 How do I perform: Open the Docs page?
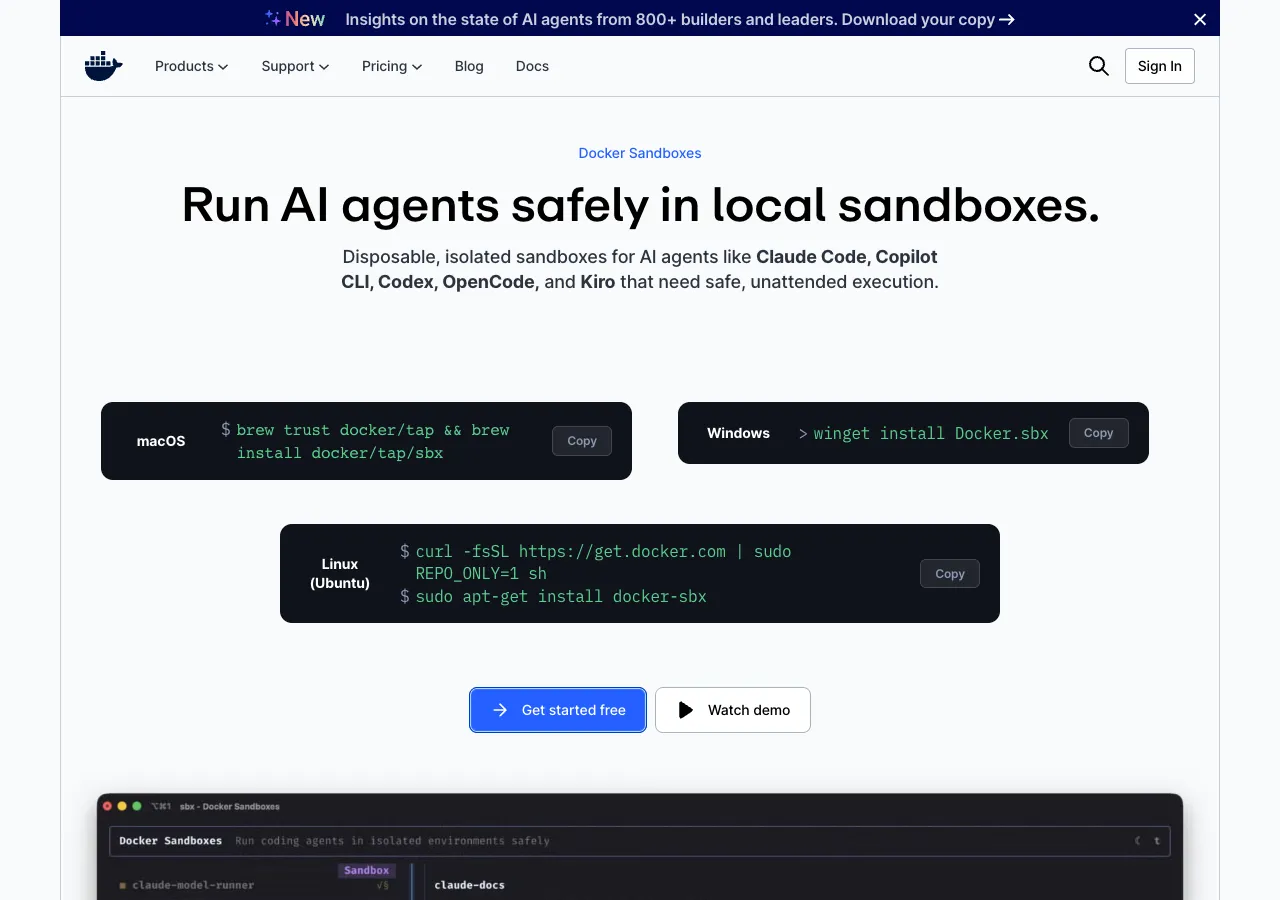tap(532, 66)
